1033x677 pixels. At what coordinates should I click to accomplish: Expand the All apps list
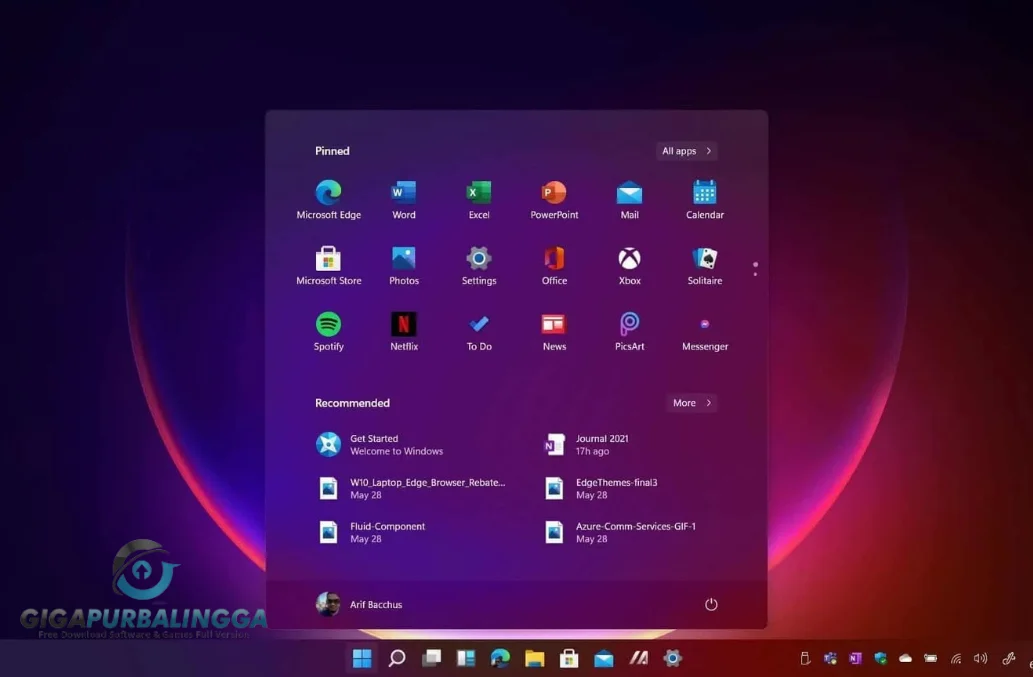686,150
